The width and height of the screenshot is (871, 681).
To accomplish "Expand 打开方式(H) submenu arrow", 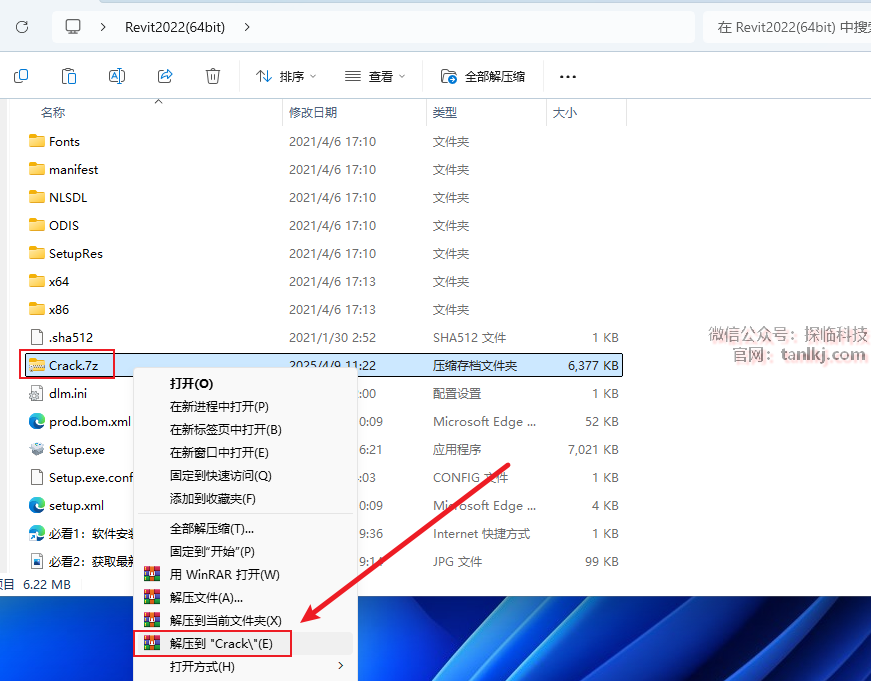I will pyautogui.click(x=341, y=665).
